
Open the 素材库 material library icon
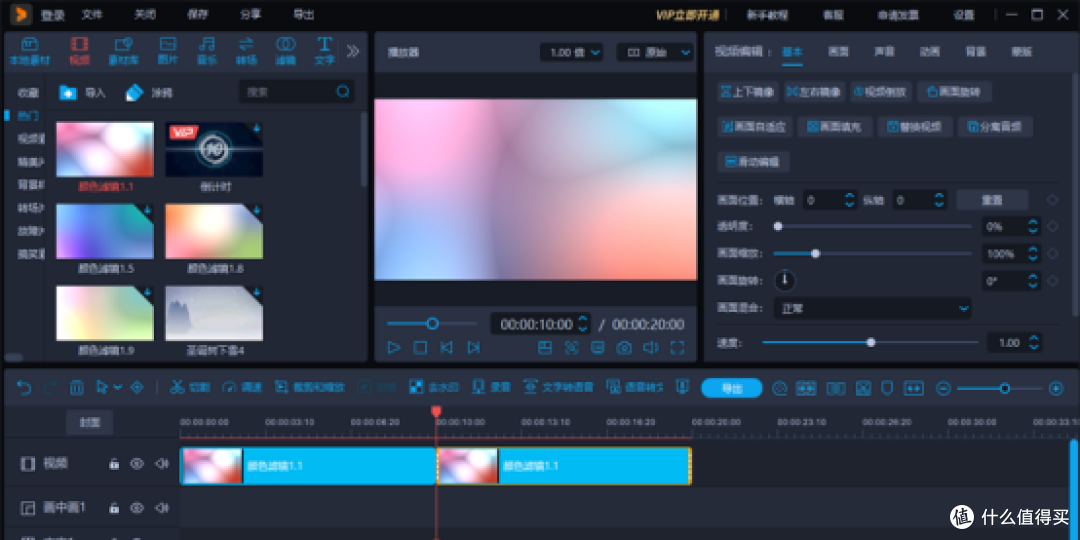(x=123, y=51)
